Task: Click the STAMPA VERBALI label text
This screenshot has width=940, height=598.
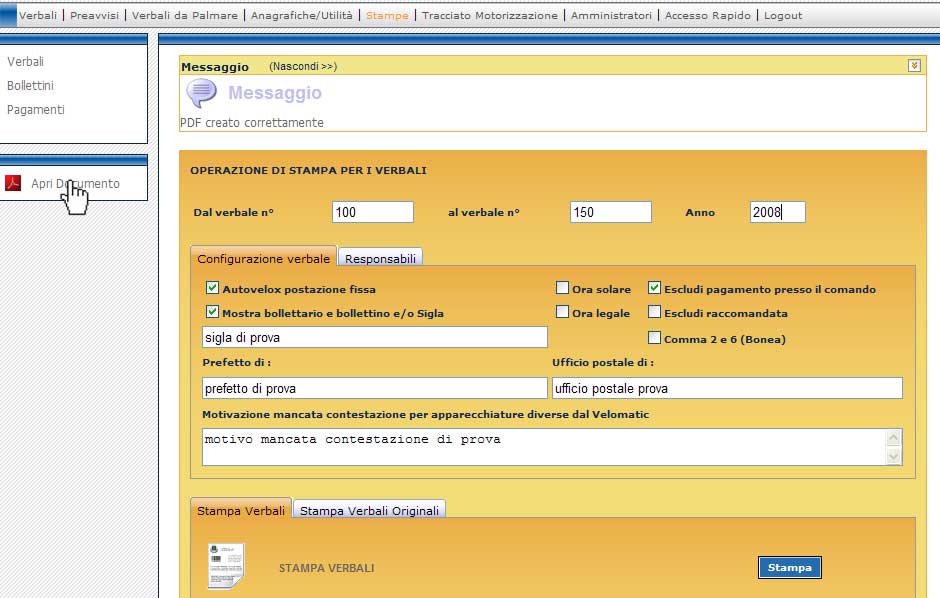Action: (327, 567)
